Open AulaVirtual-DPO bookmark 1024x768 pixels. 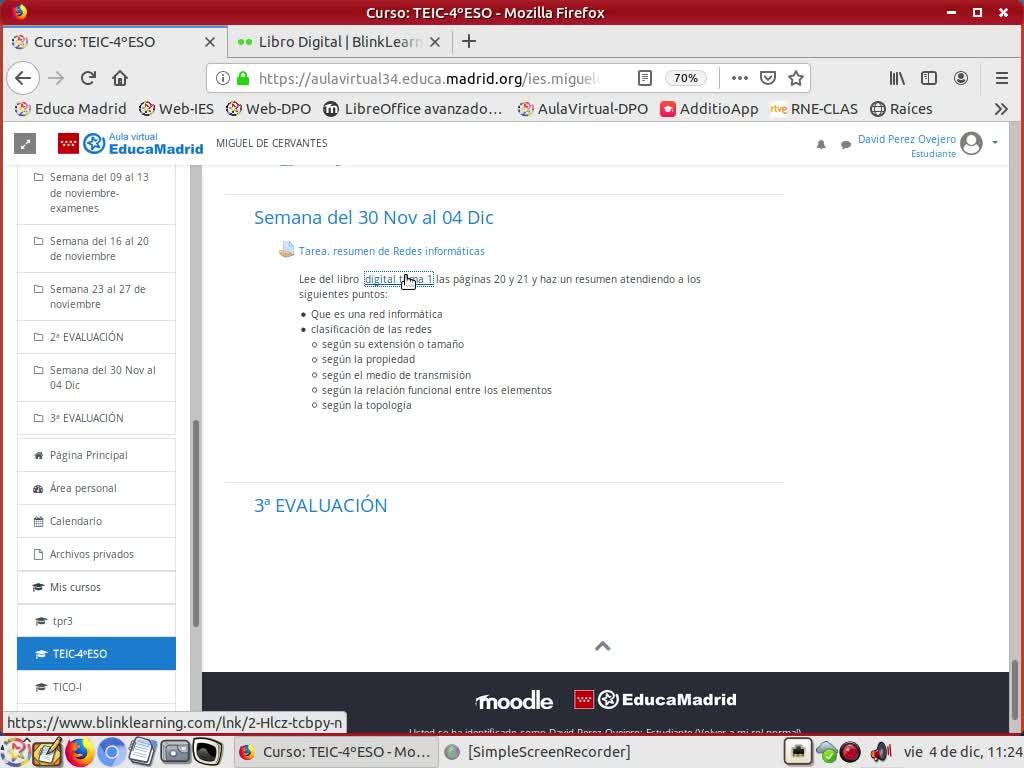click(583, 109)
